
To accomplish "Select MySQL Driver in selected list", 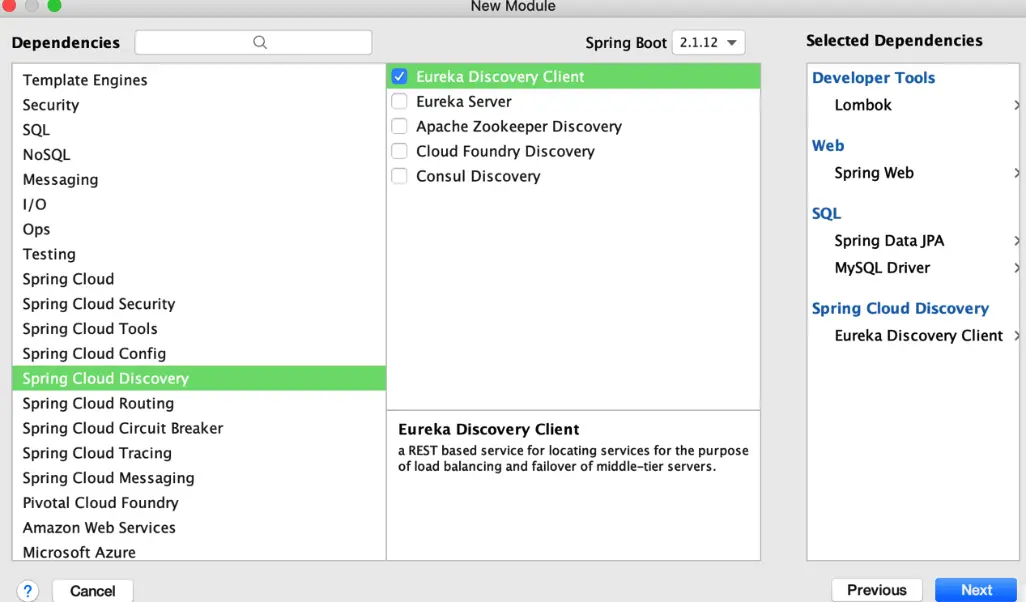I will pyautogui.click(x=882, y=268).
